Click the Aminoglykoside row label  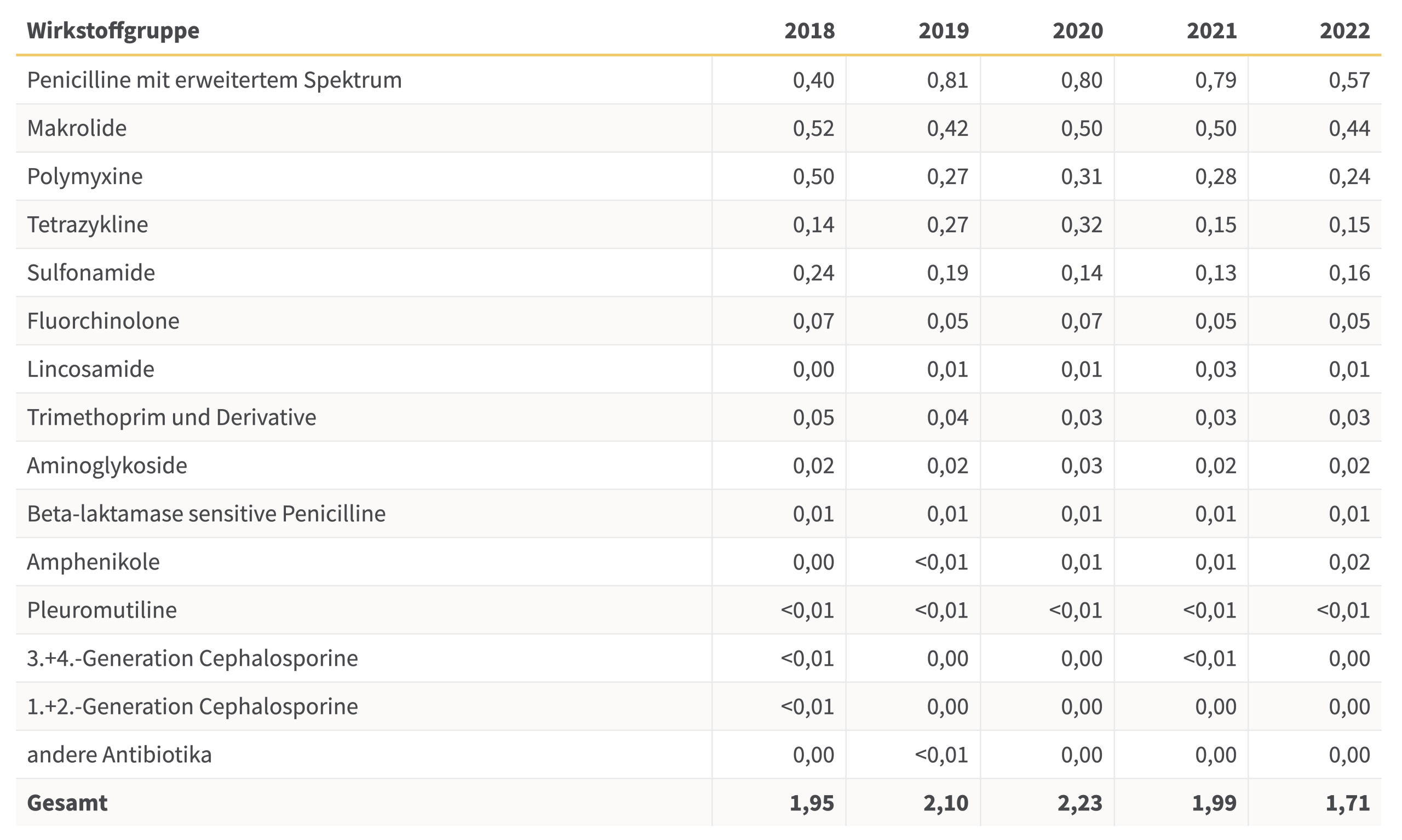107,465
